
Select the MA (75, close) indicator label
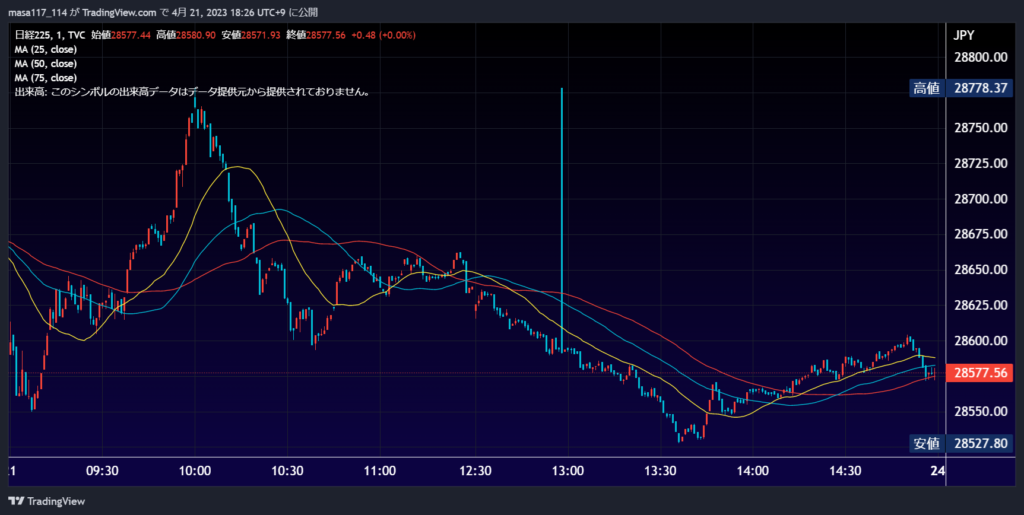tap(46, 78)
